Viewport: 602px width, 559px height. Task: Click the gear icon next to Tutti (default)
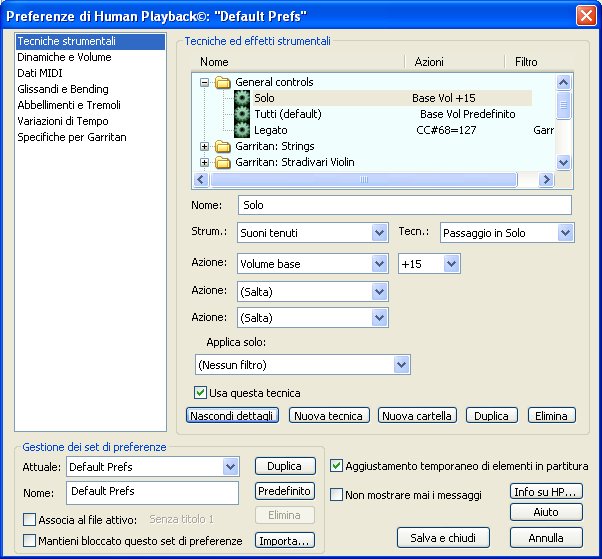point(242,114)
